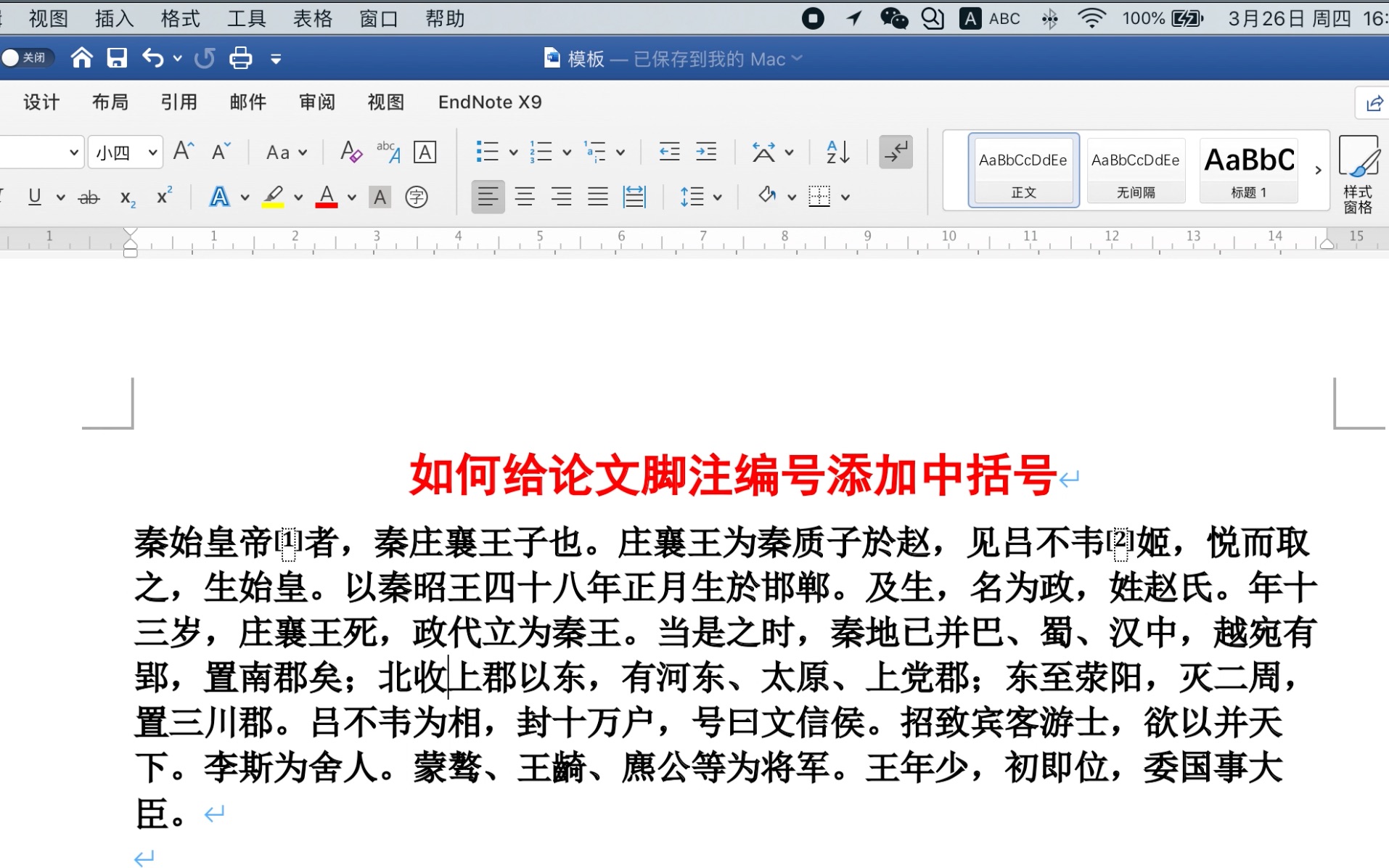Expand the borders dropdown arrow
Screen dimensions: 1389x868
tap(845, 197)
